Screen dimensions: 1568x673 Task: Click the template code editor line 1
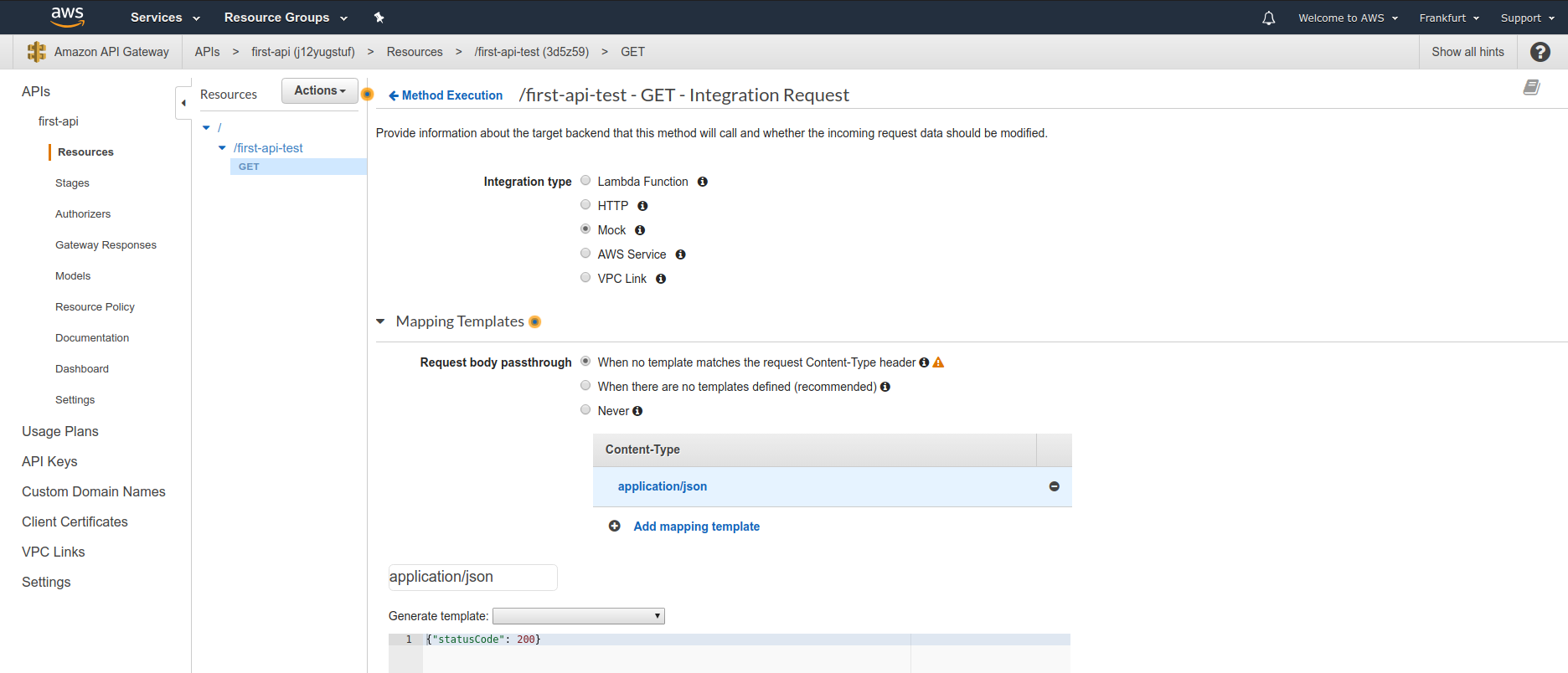coord(745,640)
